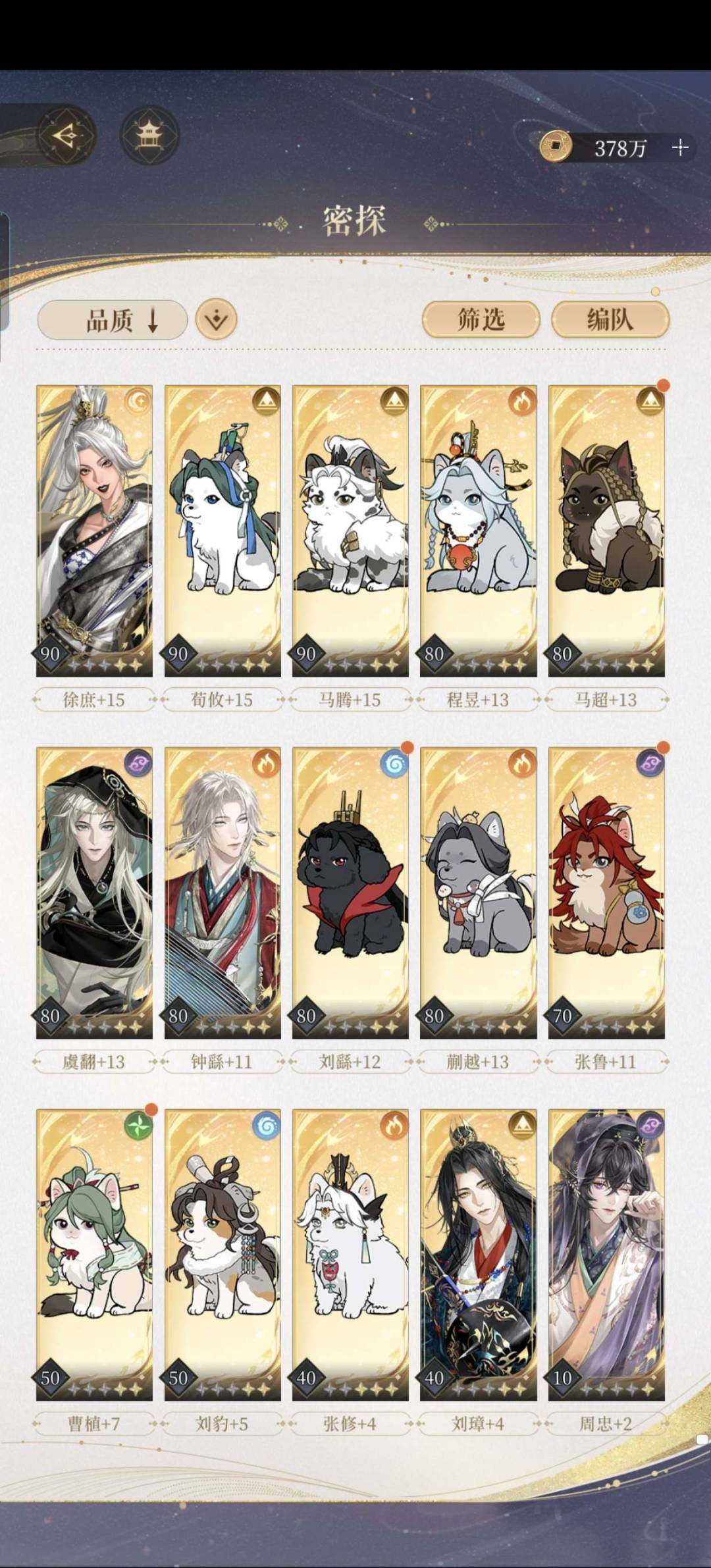Open the home pavilion icon

pos(150,136)
